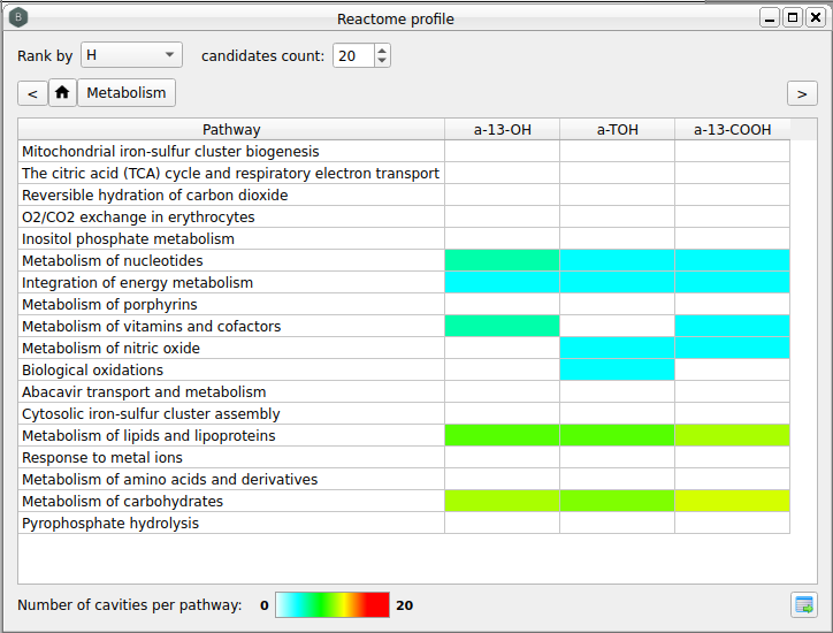833x633 pixels.
Task: Select Inositol phosphate metabolism row
Action: point(231,238)
